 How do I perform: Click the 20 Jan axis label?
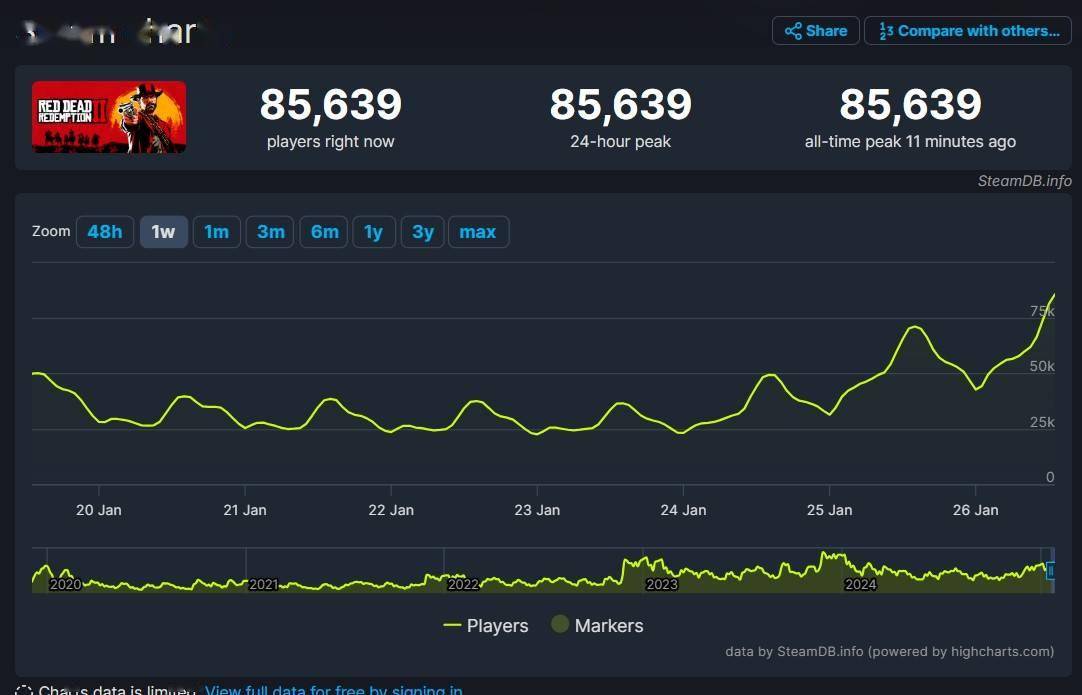99,510
